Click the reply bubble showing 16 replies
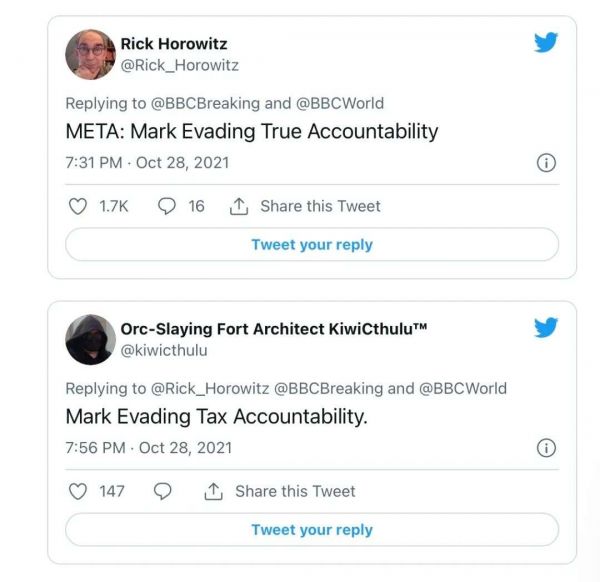Viewport: 600px width, 582px height. click(x=168, y=206)
